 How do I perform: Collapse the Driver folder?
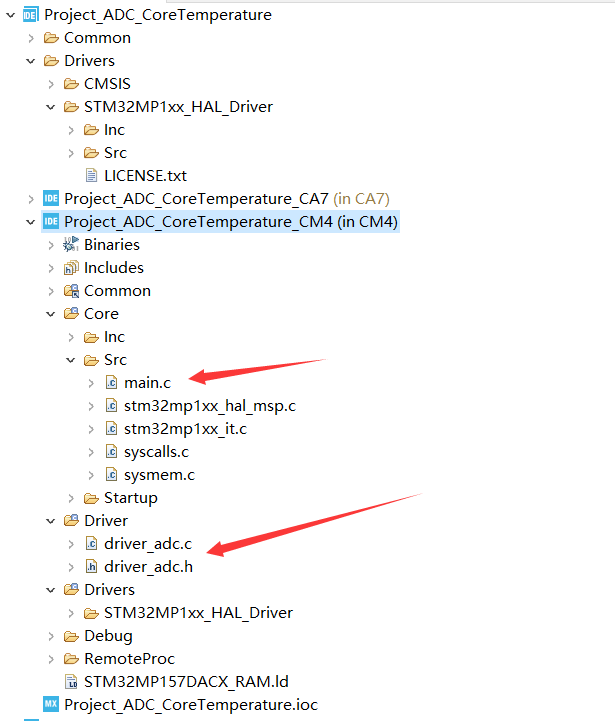(x=51, y=521)
